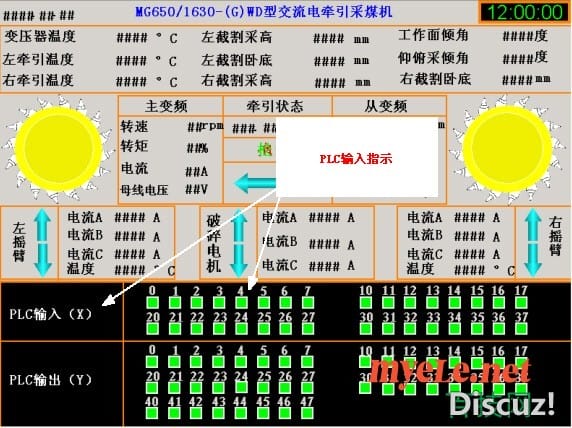Click the crusher motor up arrow
The width and height of the screenshot is (572, 428).
[240, 225]
